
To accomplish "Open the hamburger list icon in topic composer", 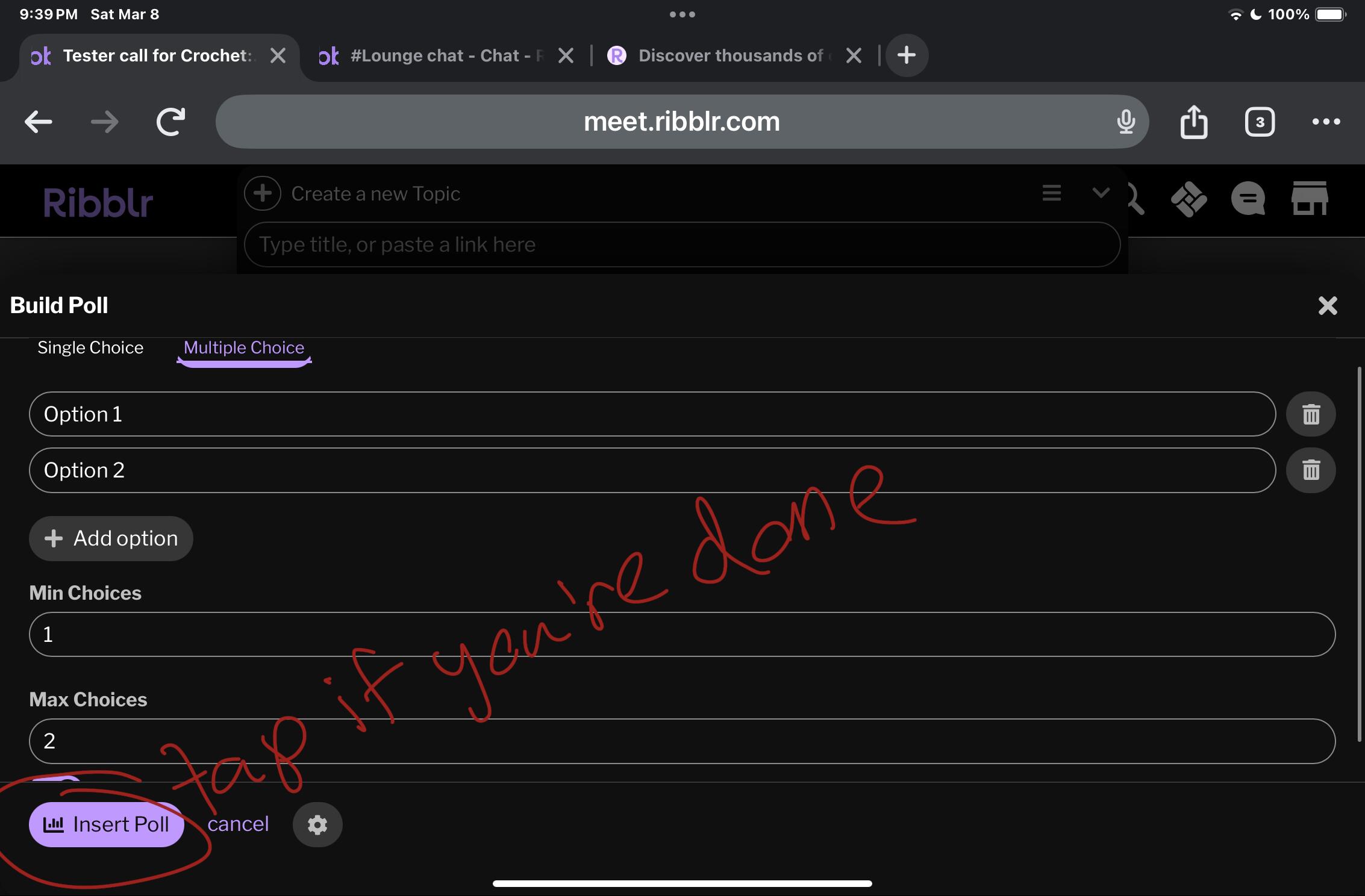I will click(1051, 193).
